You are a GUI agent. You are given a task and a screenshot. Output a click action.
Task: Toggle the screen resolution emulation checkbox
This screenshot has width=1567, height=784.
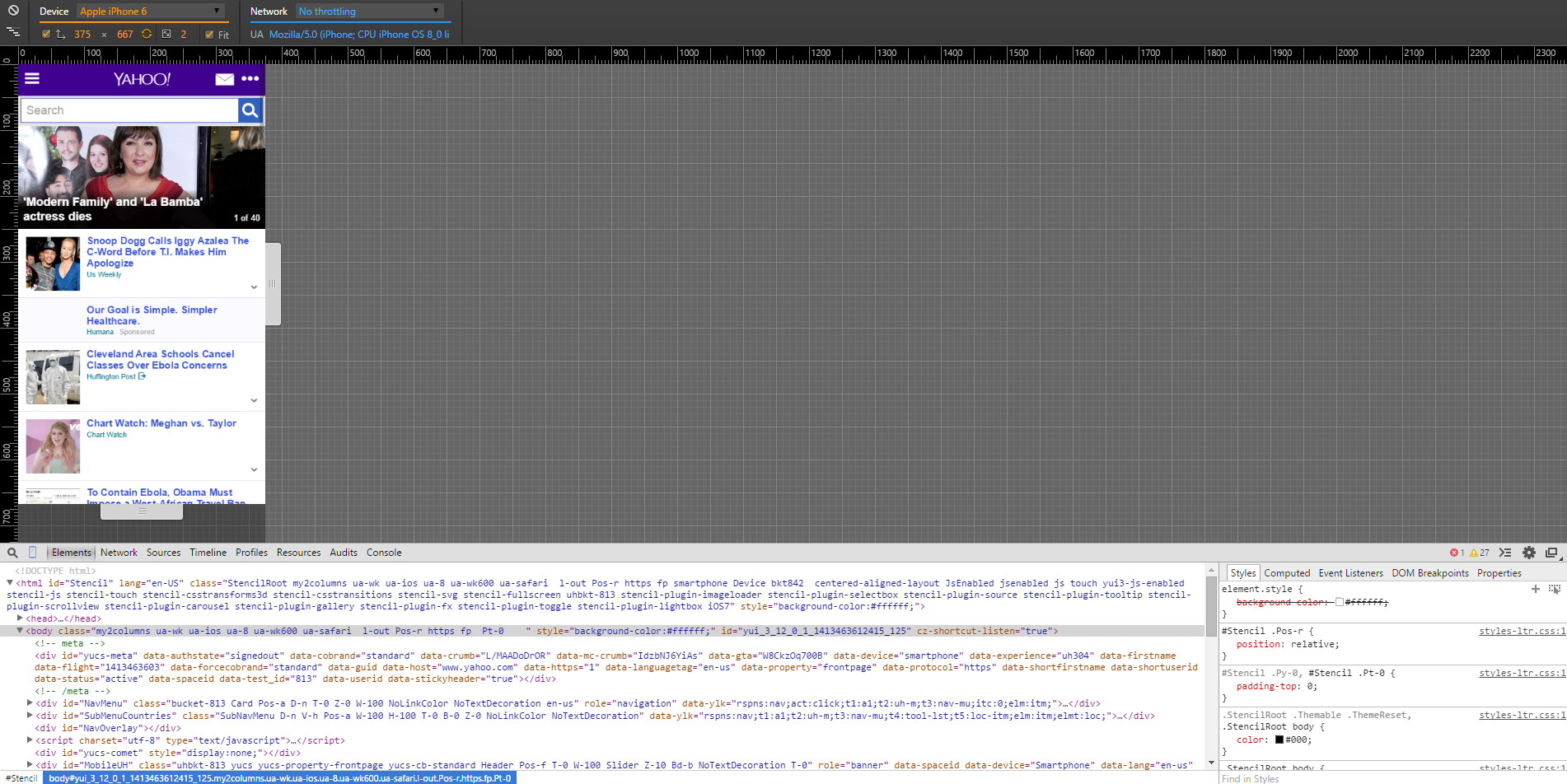(x=46, y=35)
